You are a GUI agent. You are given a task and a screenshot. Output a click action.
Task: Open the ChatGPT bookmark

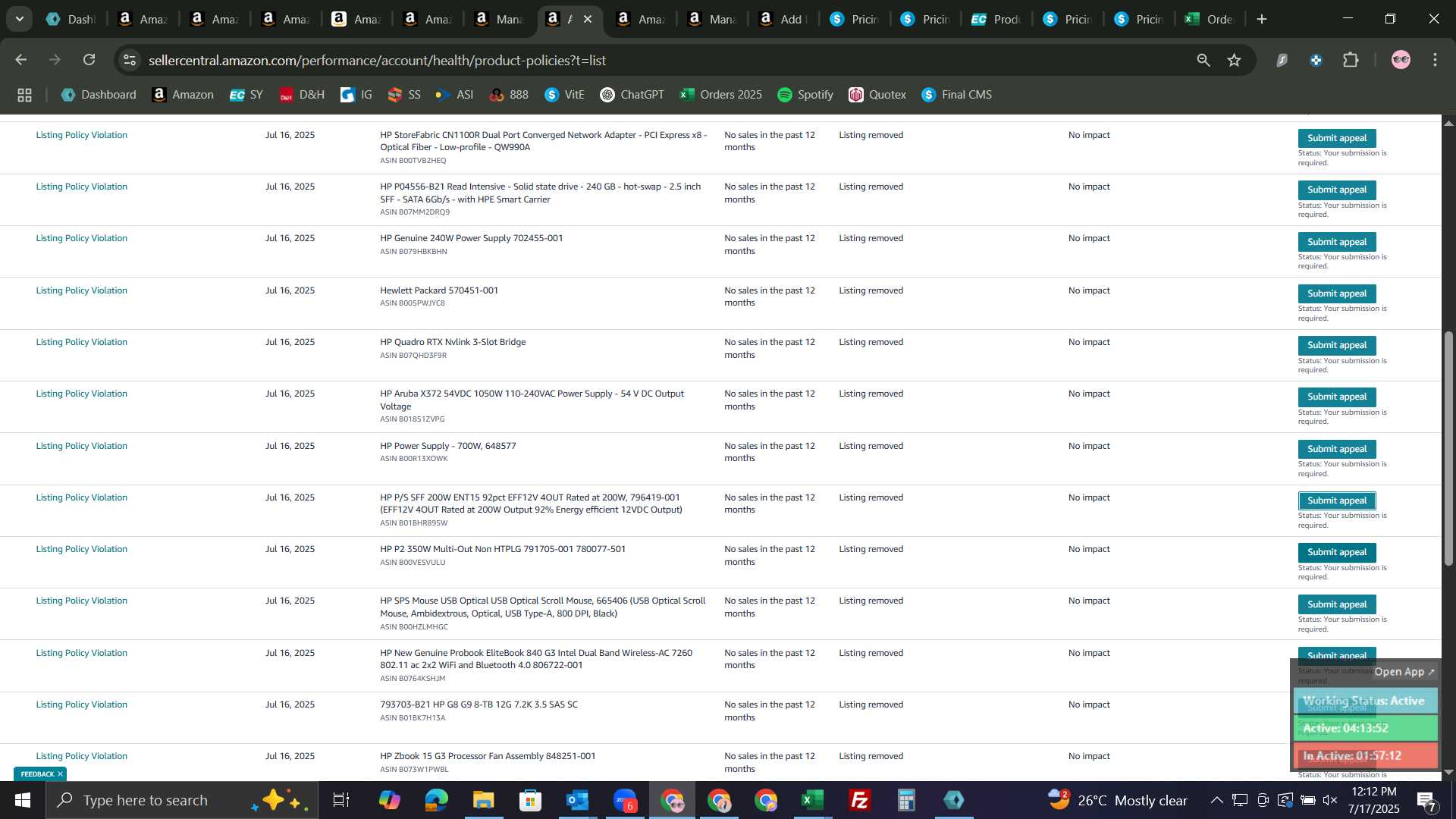point(632,95)
